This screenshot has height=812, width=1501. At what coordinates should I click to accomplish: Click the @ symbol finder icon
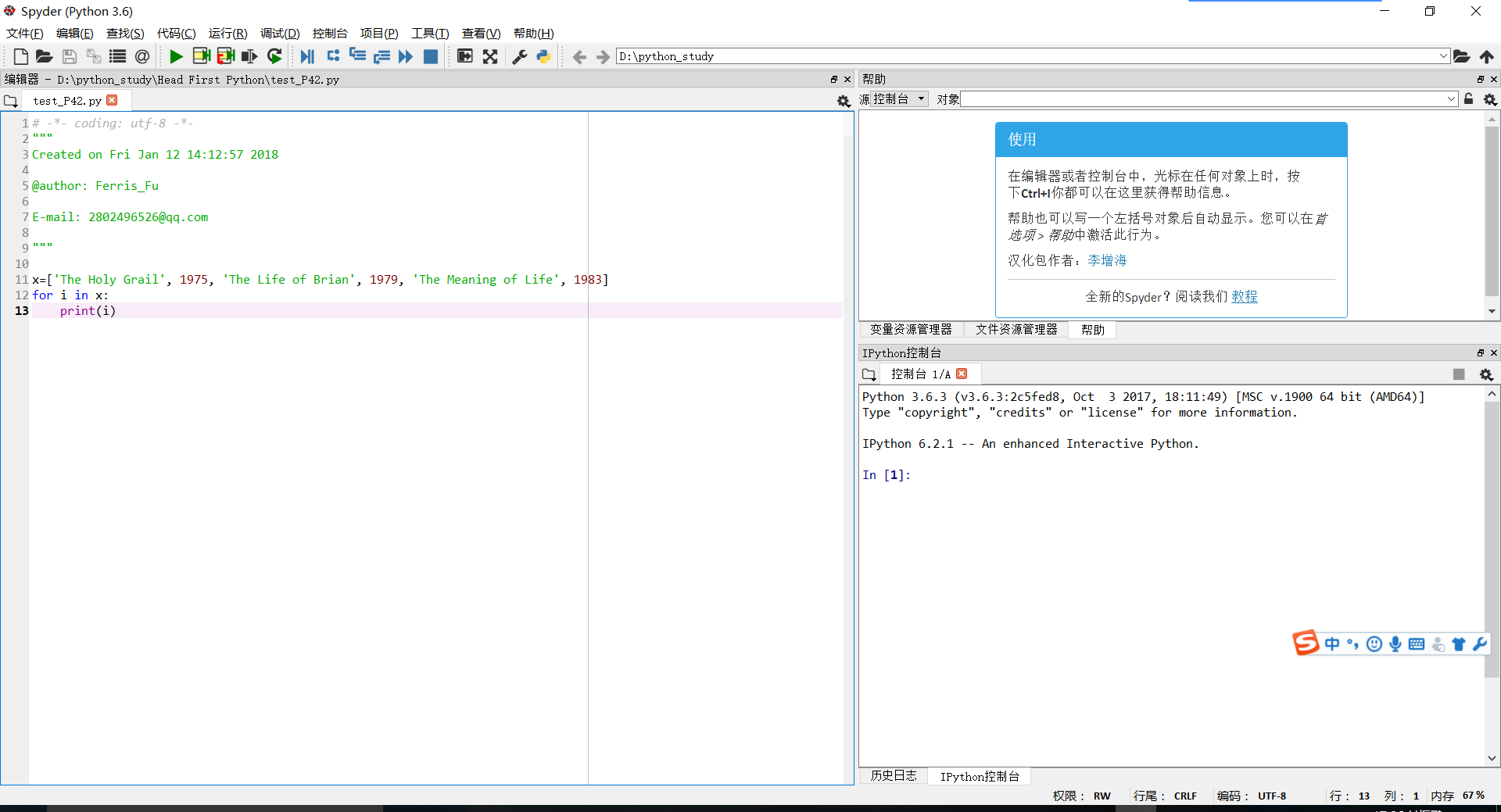pyautogui.click(x=142, y=56)
